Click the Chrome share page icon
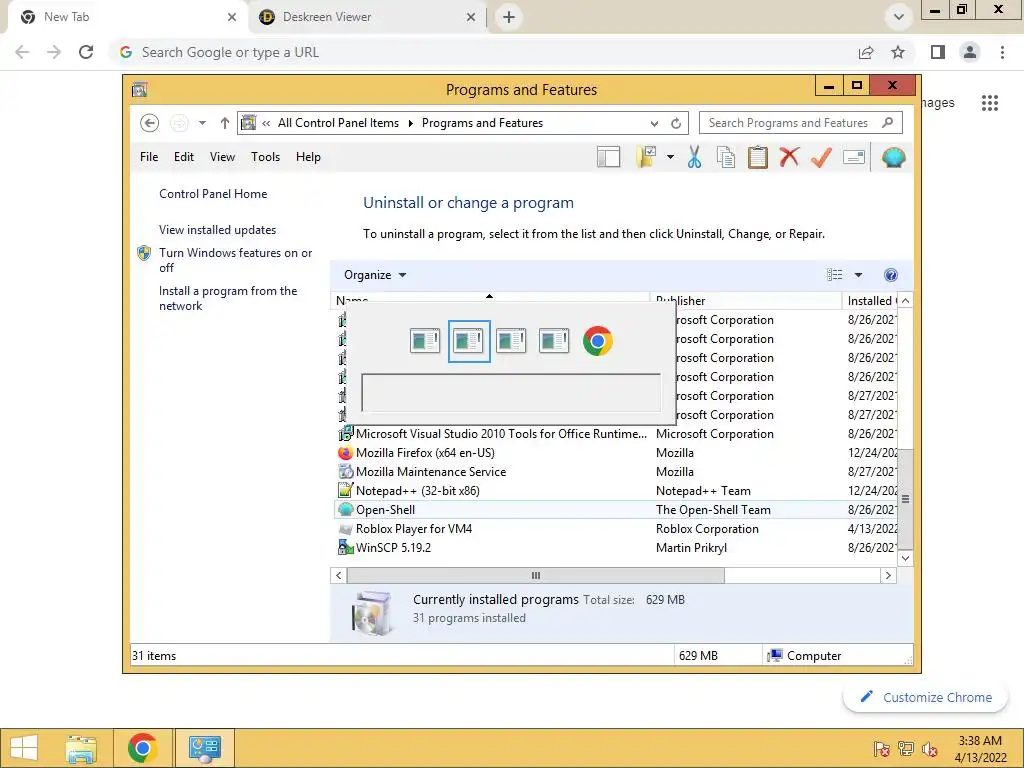The height and width of the screenshot is (768, 1024). coord(866,52)
